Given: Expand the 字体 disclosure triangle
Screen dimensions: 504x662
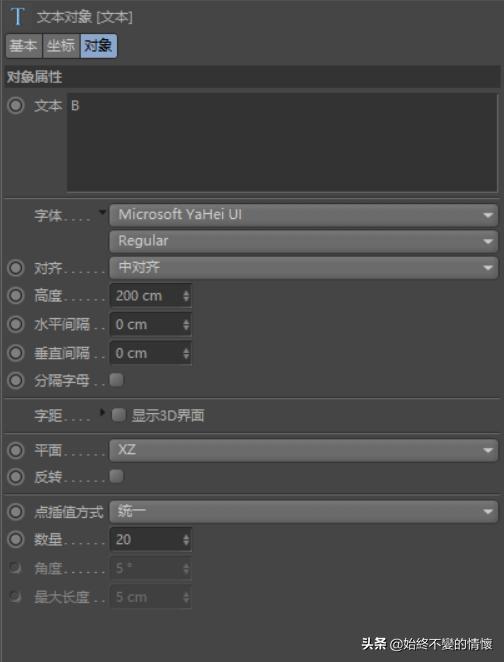Looking at the screenshot, I should coord(102,212).
